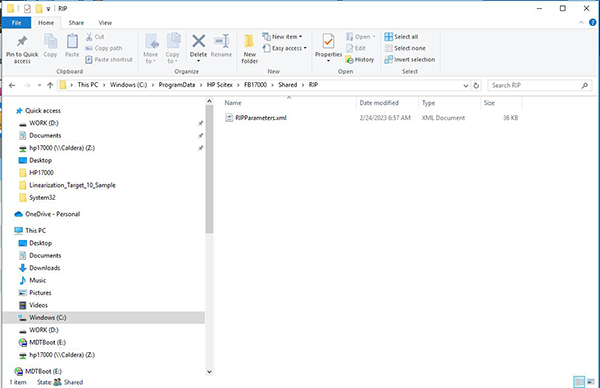Switch to the Home ribbon tab
The image size is (600, 388).
(46, 23)
